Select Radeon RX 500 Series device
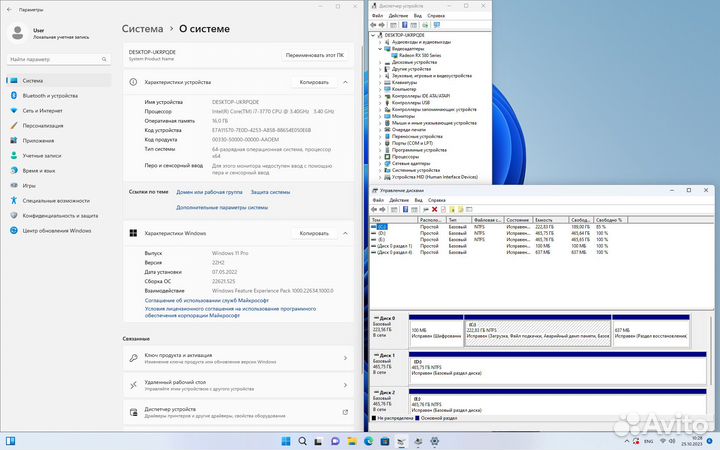Viewport: 720px width, 450px height. tap(420, 55)
